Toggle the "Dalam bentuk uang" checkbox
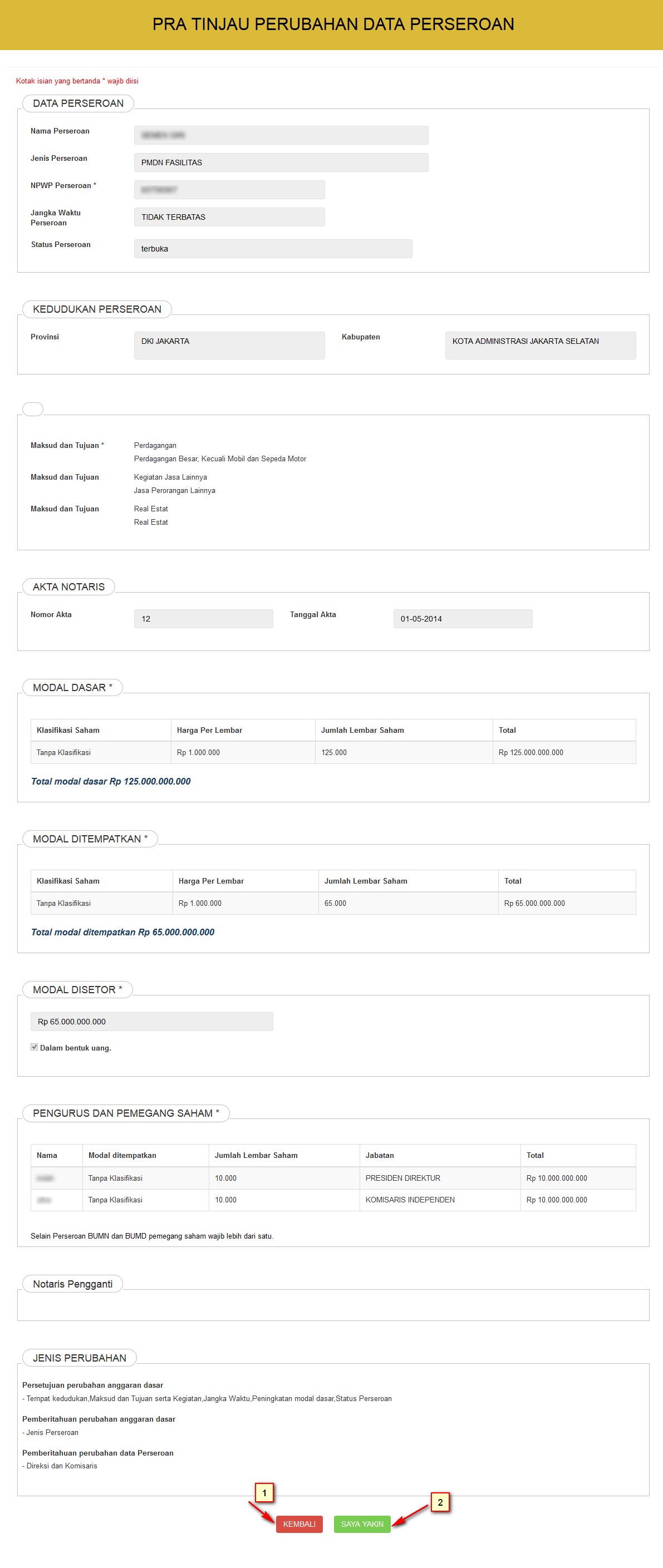The height and width of the screenshot is (1568, 663). (x=34, y=1047)
